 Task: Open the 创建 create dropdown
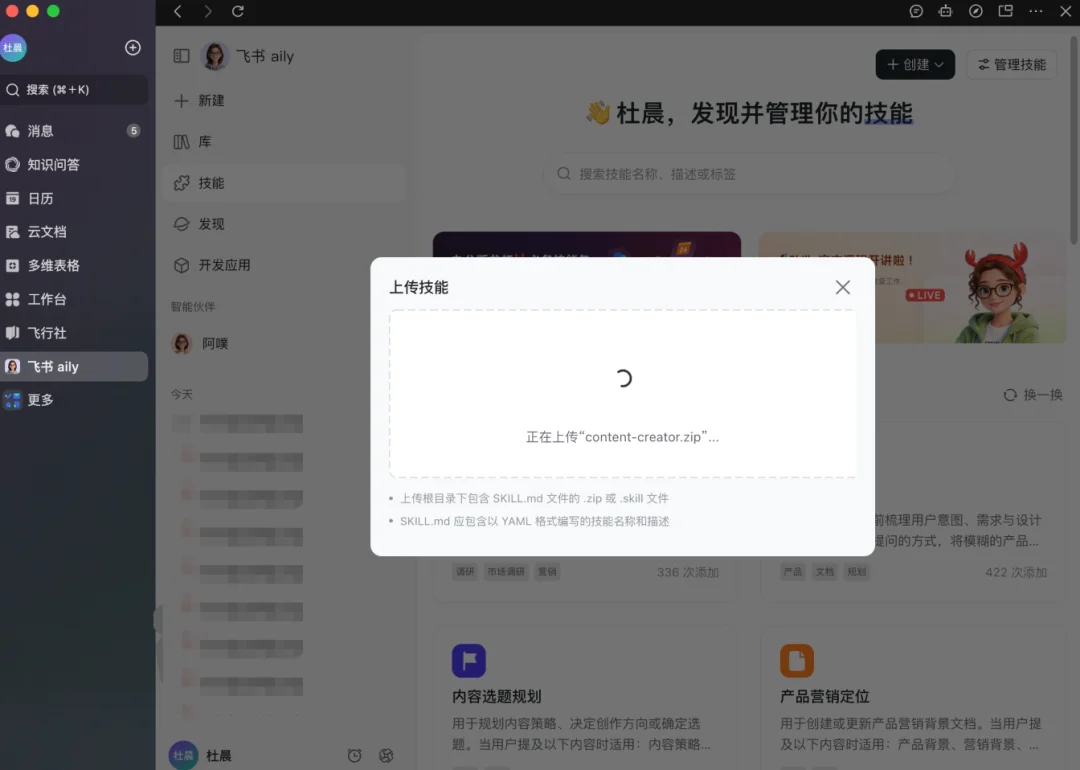tap(914, 64)
